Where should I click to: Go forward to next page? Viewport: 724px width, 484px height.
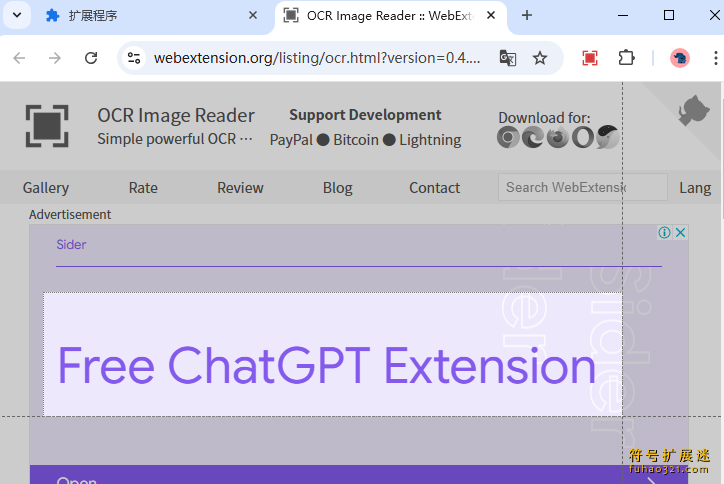click(54, 58)
